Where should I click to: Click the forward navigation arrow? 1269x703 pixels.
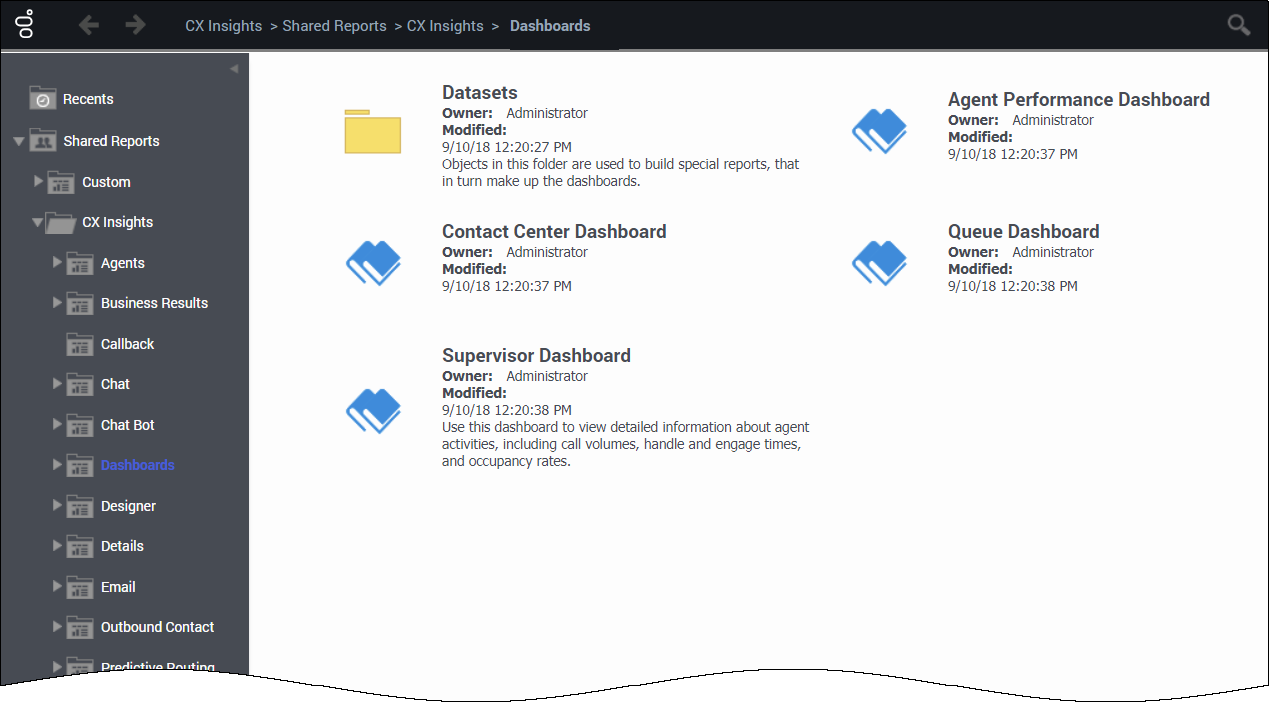[x=135, y=25]
